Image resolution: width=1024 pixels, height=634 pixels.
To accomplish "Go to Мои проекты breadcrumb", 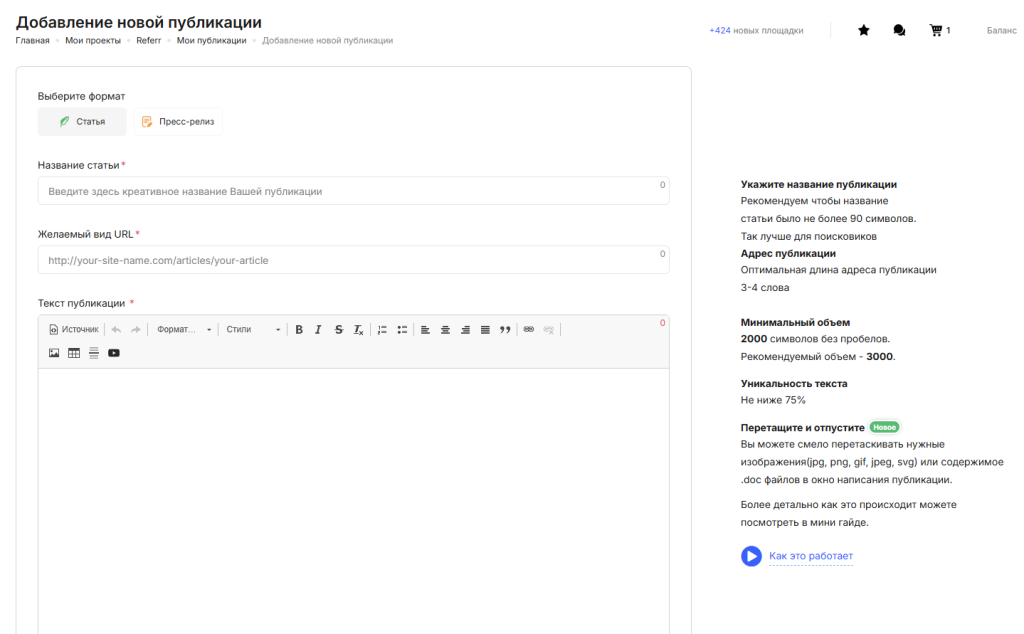I will pyautogui.click(x=93, y=41).
